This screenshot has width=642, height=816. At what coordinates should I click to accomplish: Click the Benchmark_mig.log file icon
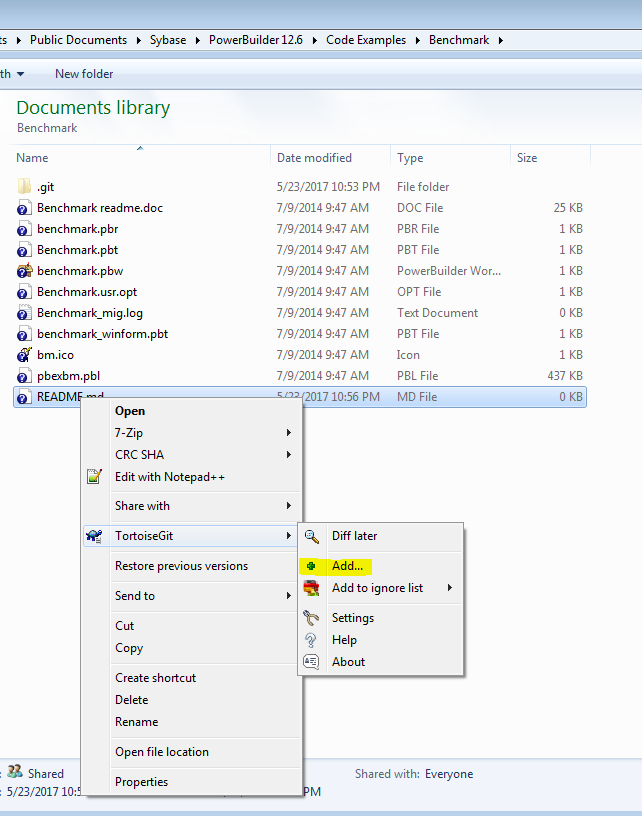coord(24,313)
